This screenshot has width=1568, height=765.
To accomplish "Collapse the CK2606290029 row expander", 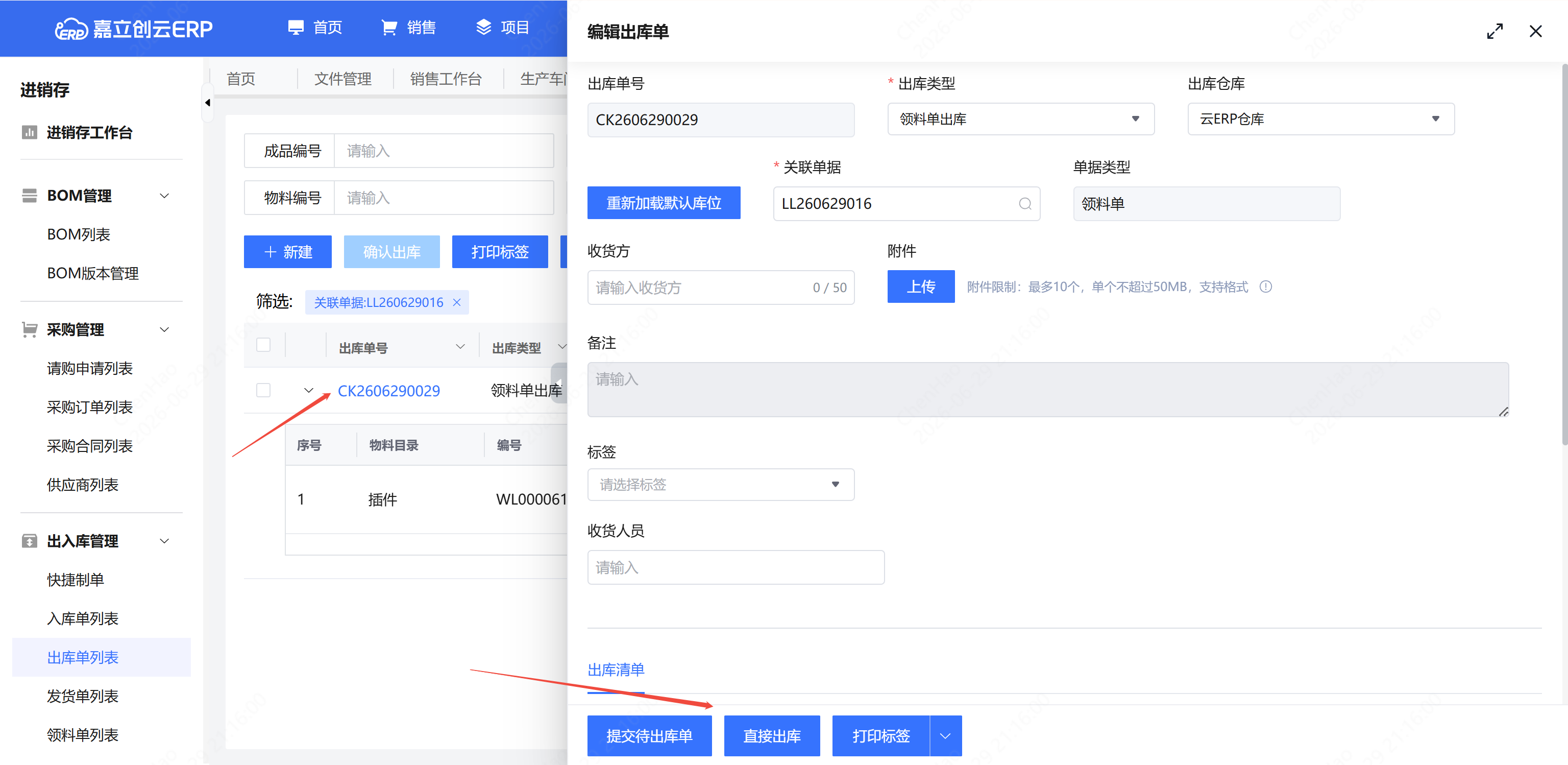I will tap(309, 391).
